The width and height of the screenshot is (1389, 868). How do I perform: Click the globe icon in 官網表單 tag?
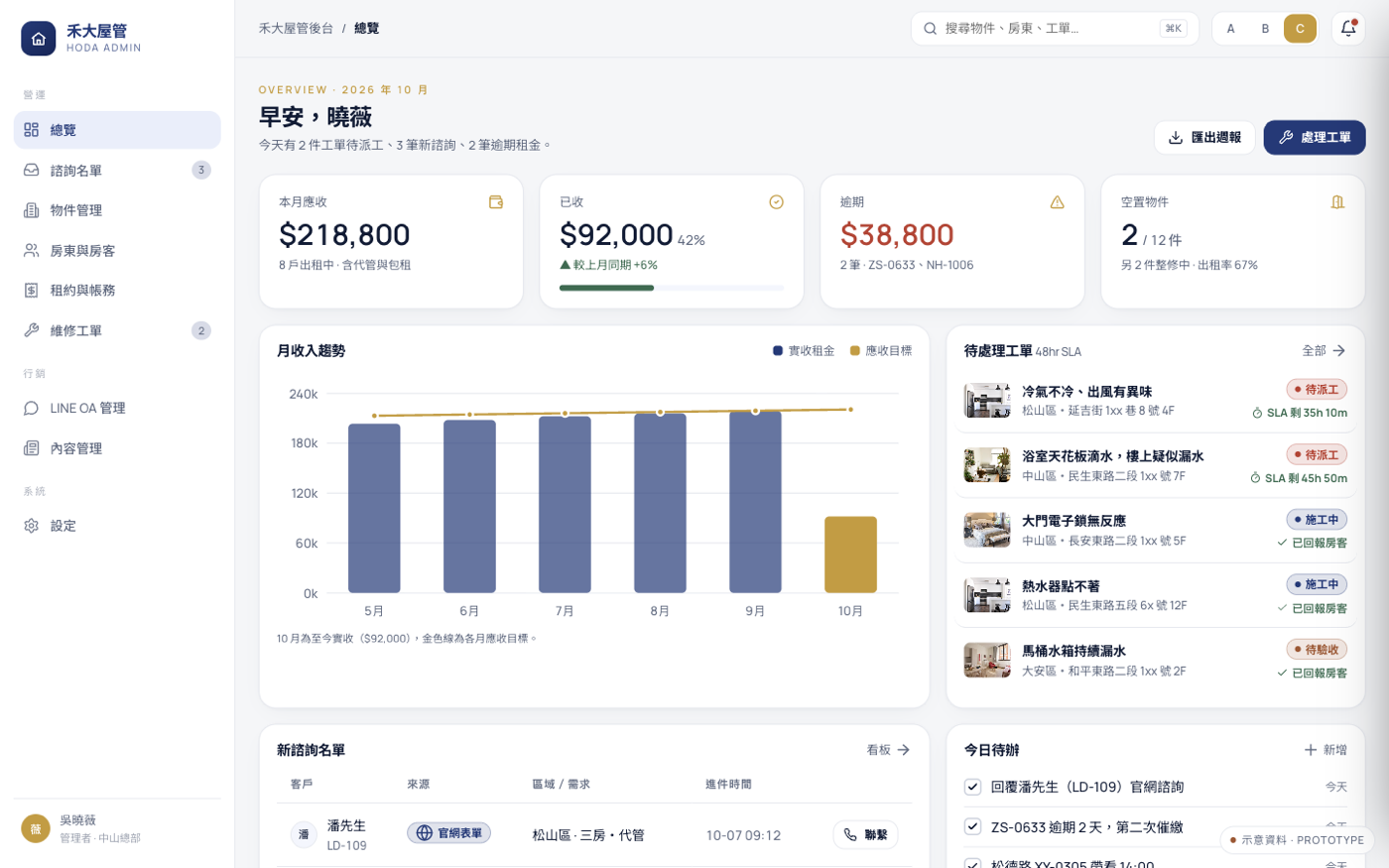(x=424, y=833)
